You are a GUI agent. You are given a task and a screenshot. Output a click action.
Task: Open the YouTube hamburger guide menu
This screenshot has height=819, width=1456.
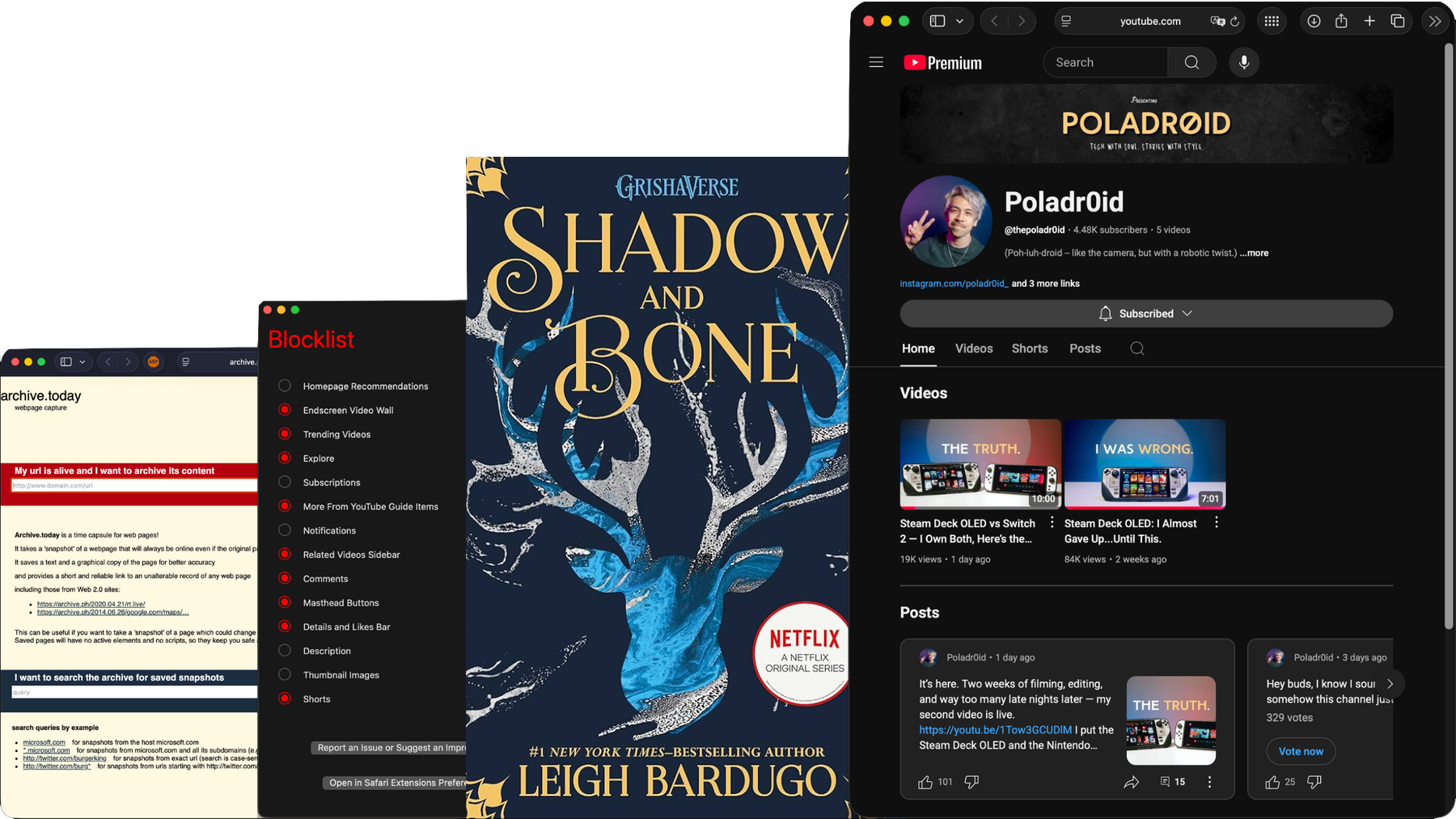(876, 62)
